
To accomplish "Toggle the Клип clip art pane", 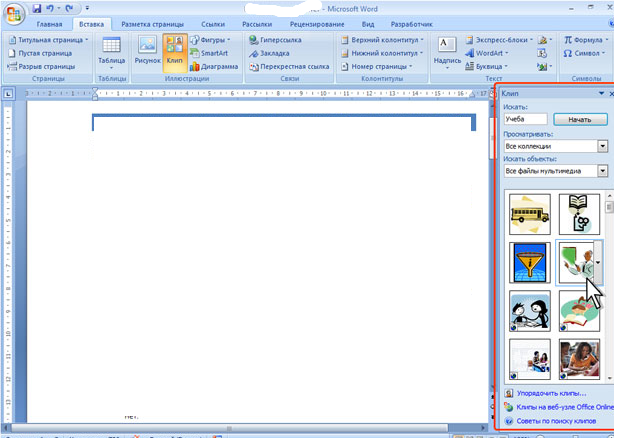I will click(175, 53).
